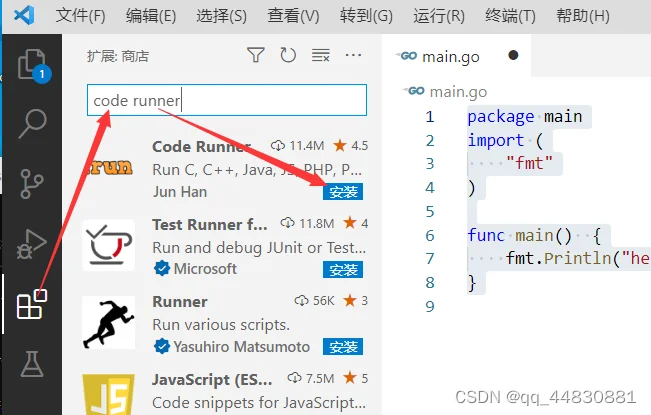The width and height of the screenshot is (651, 415).
Task: Click publisher name Jun Han
Action: (x=180, y=192)
